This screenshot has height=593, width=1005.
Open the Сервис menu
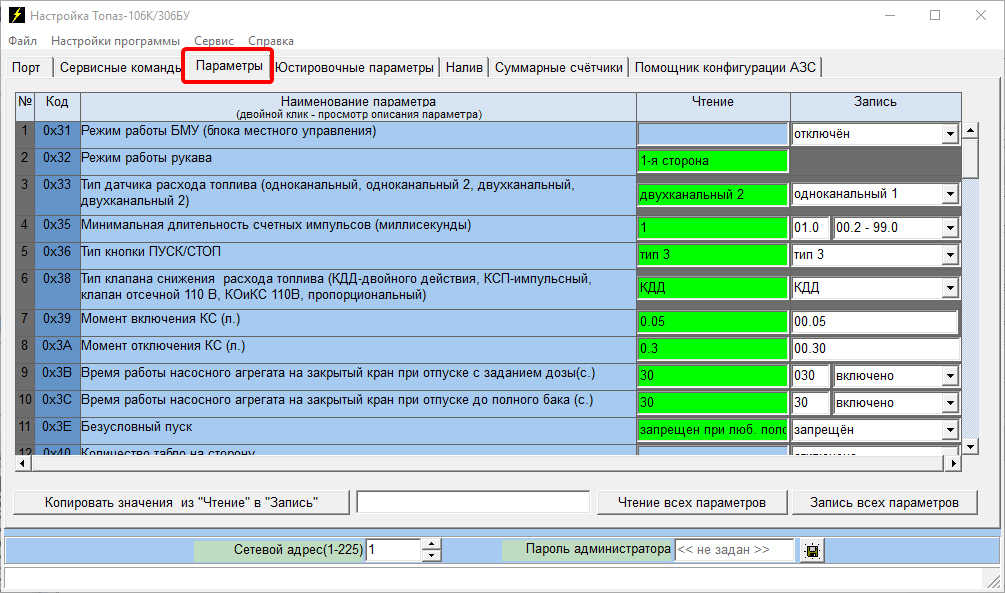click(x=214, y=41)
